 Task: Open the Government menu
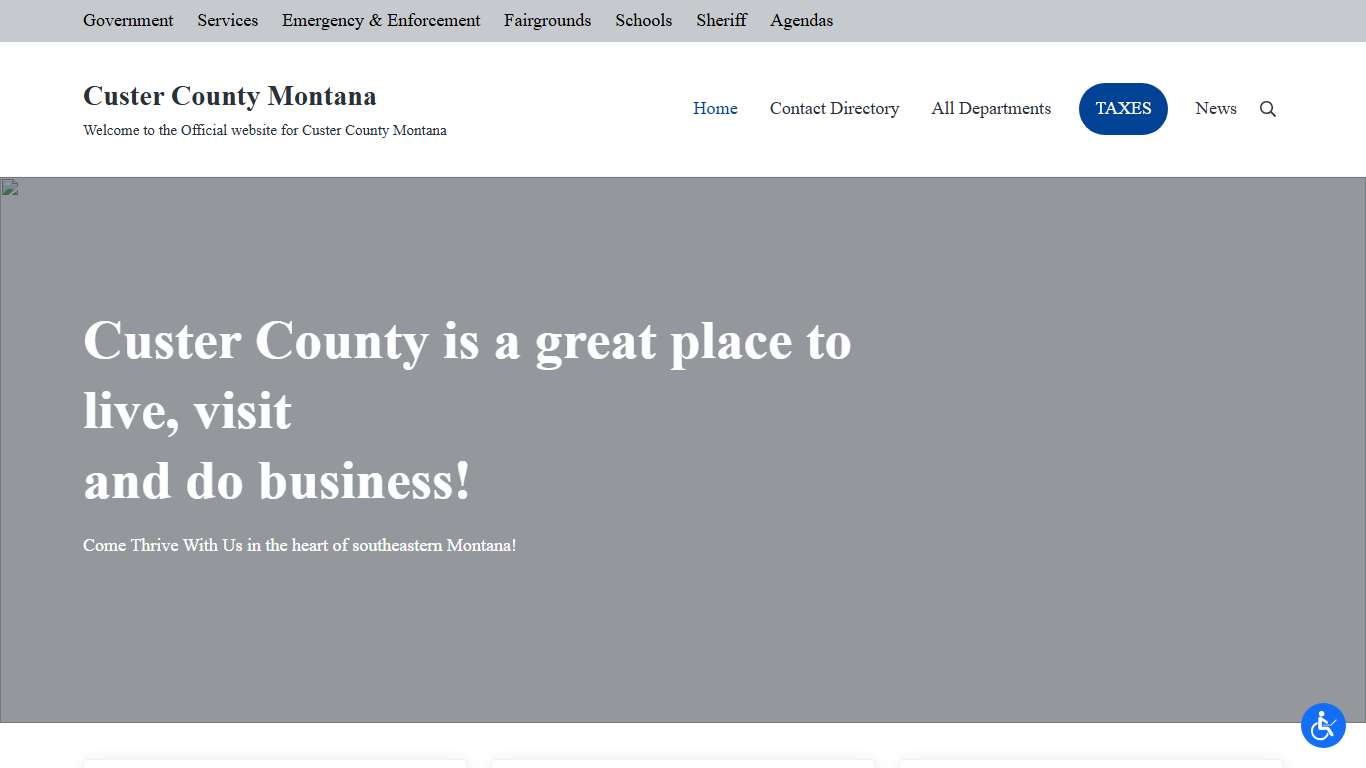click(128, 20)
